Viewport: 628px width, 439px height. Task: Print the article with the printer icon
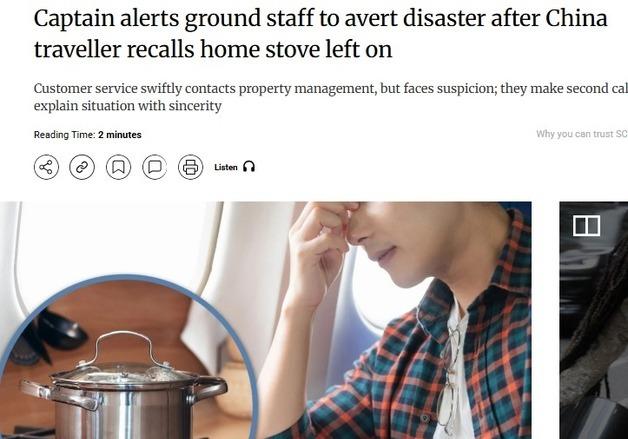tap(191, 167)
